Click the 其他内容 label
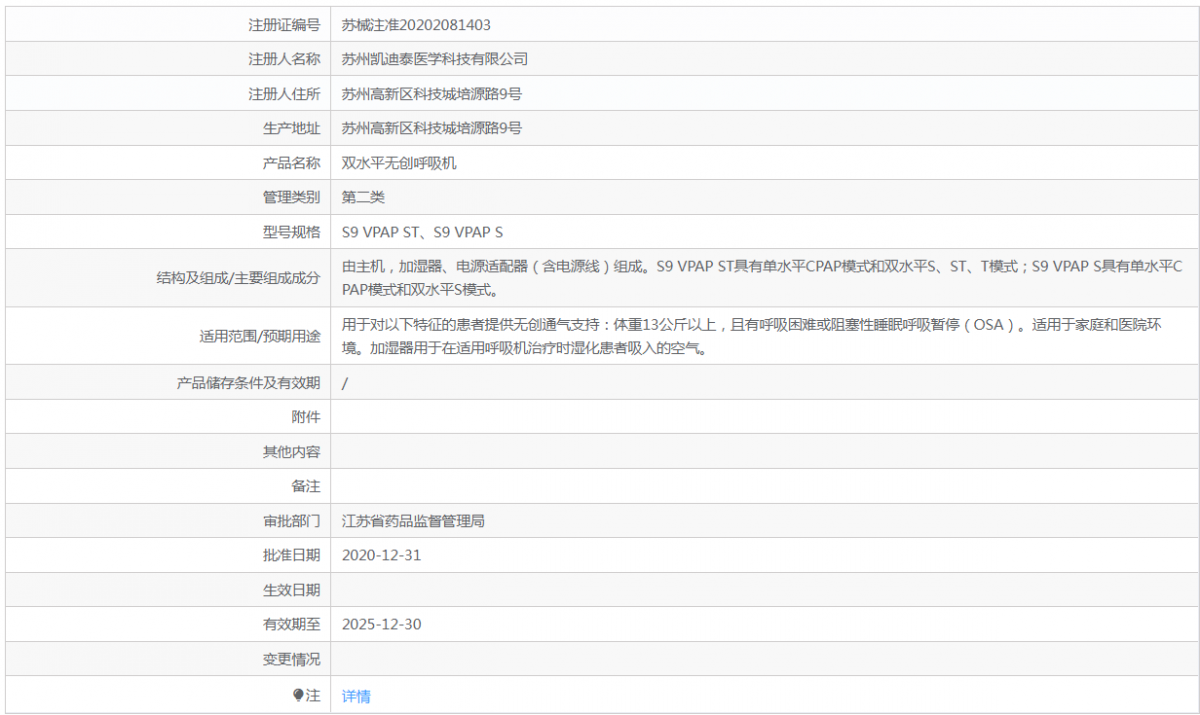 pos(291,452)
